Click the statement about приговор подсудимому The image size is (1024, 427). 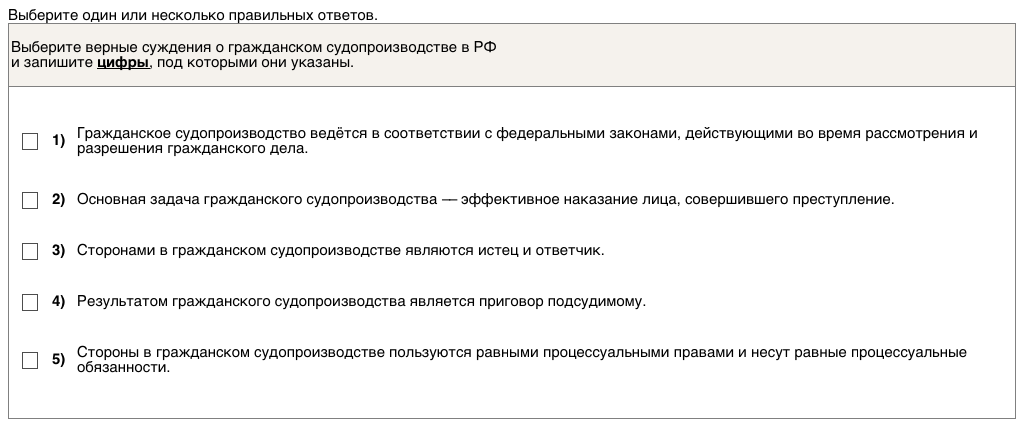(x=361, y=300)
